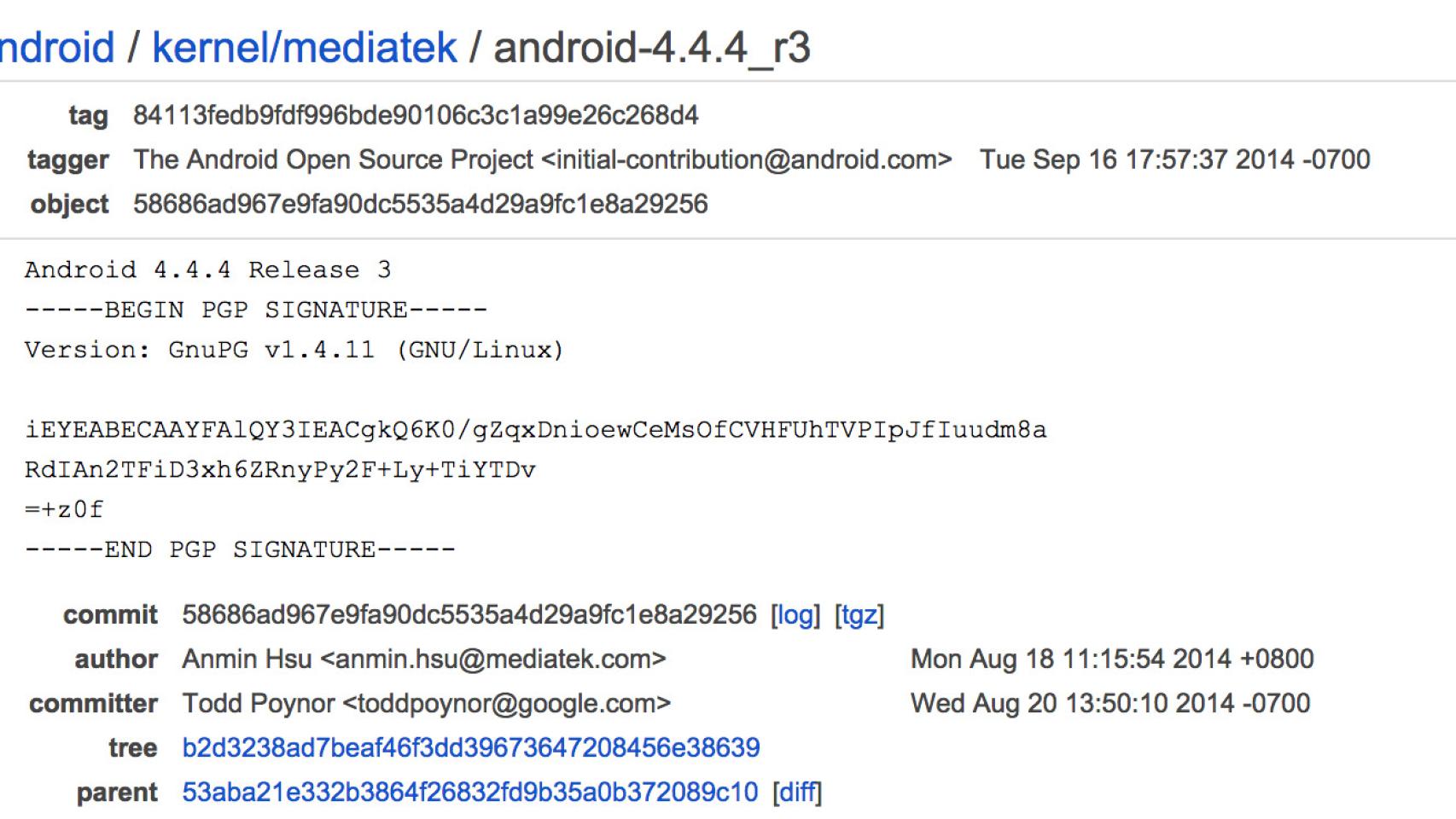Open the commit [log] link
This screenshot has width=1456, height=819.
point(795,615)
